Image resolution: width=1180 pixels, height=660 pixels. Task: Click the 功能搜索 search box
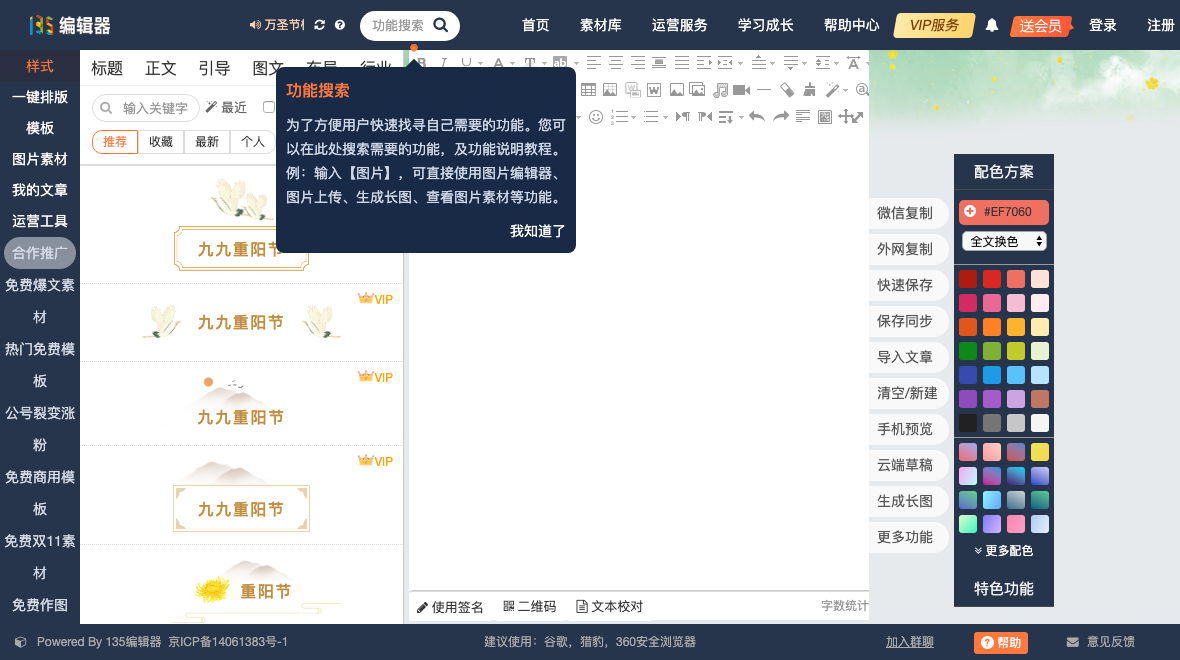tap(410, 26)
